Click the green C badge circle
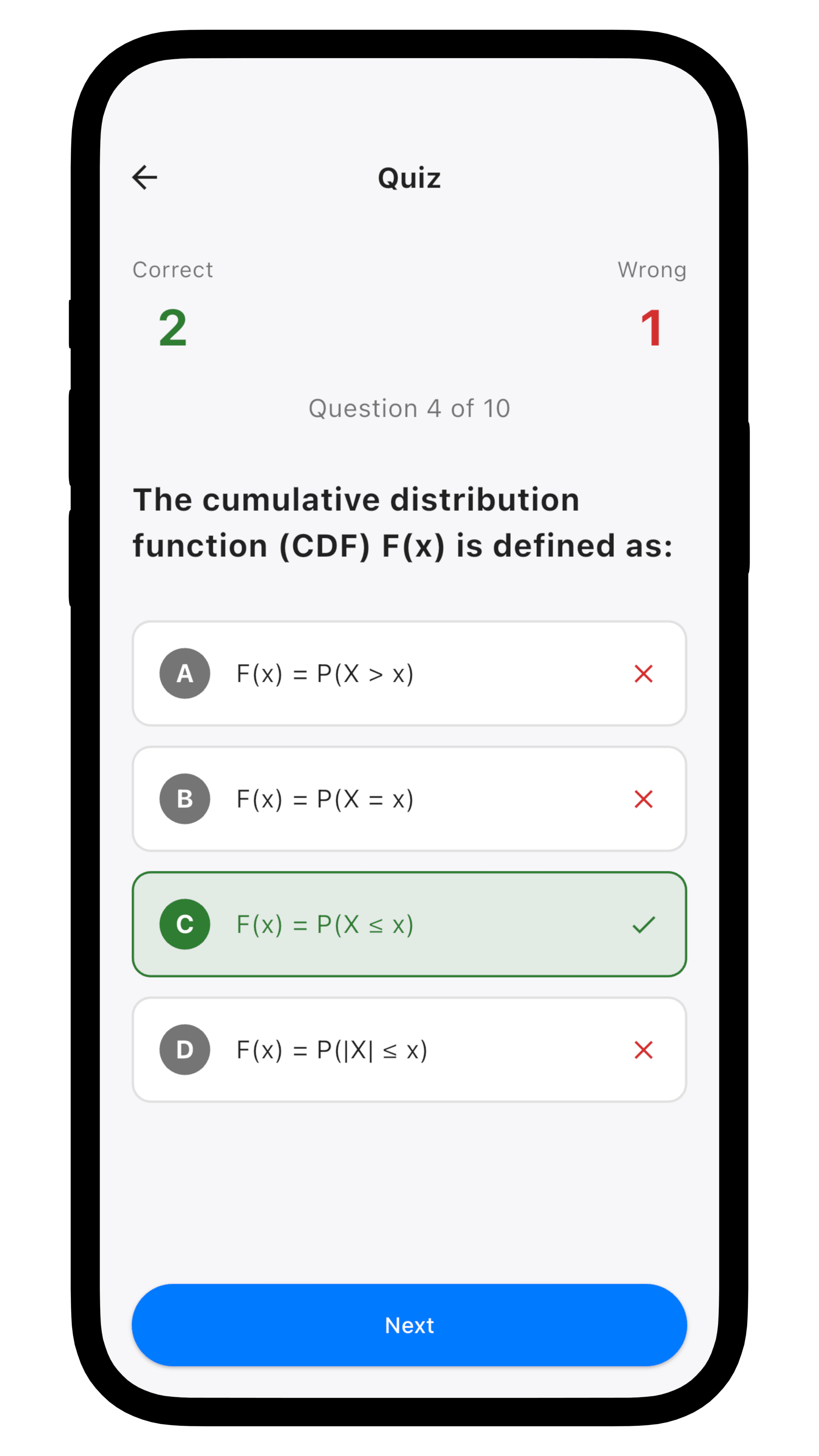 pos(184,924)
